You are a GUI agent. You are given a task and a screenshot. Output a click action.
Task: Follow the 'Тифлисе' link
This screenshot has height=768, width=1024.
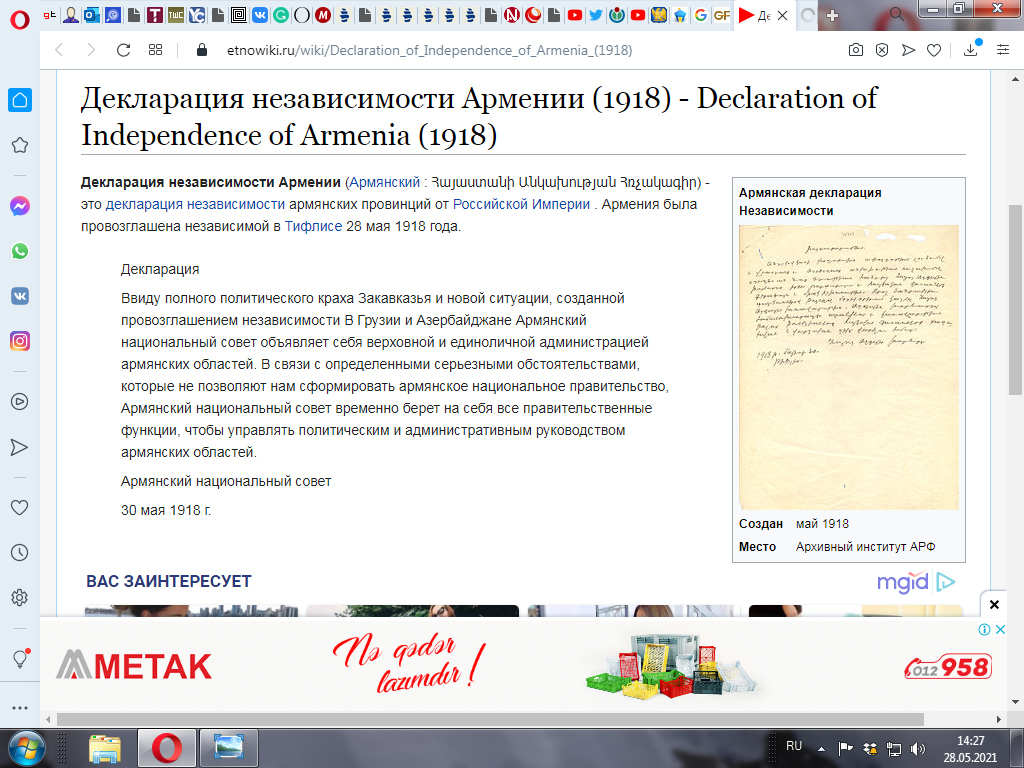[313, 227]
